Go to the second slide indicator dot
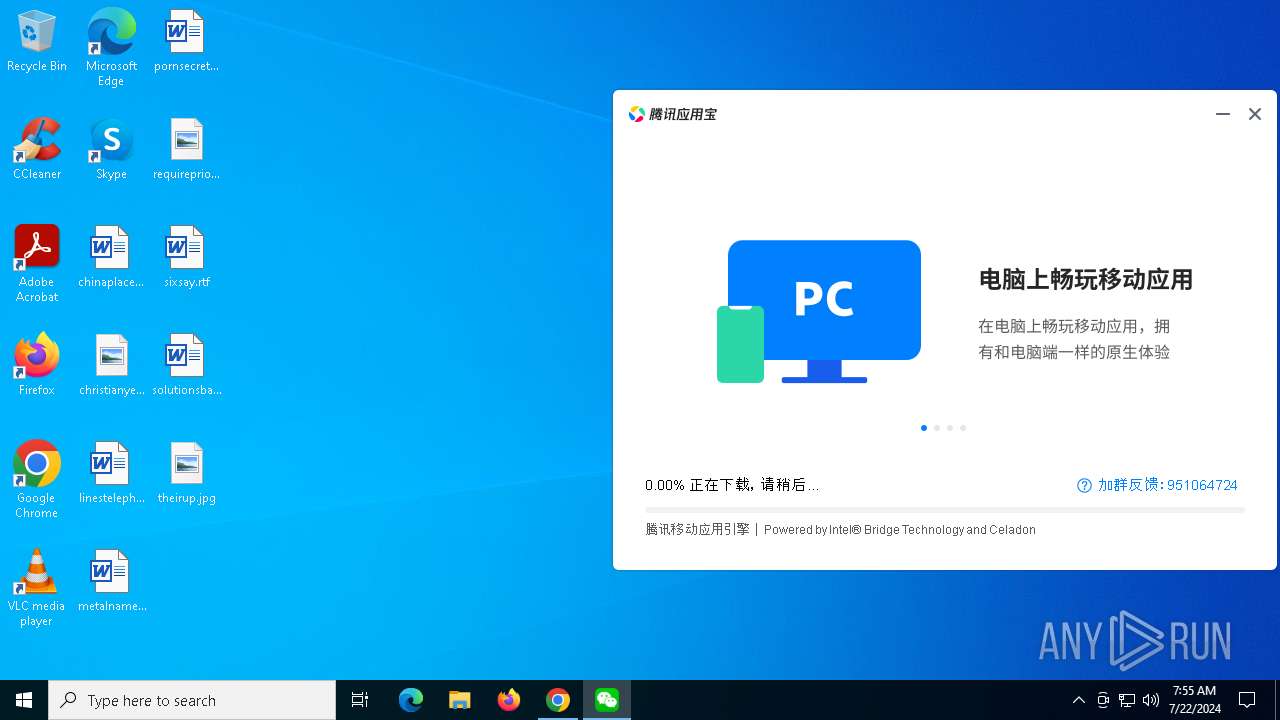The width and height of the screenshot is (1280, 720). pyautogui.click(x=937, y=428)
